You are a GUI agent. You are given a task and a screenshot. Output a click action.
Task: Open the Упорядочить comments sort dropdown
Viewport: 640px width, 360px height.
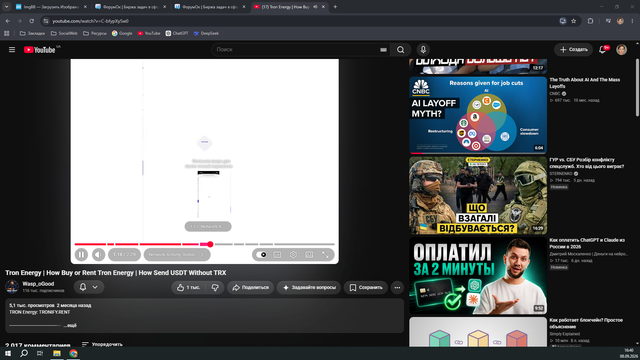(x=102, y=344)
